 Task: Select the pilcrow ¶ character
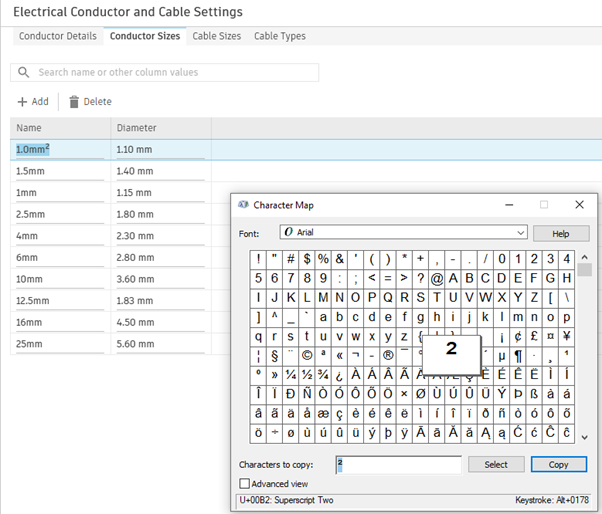[518, 355]
